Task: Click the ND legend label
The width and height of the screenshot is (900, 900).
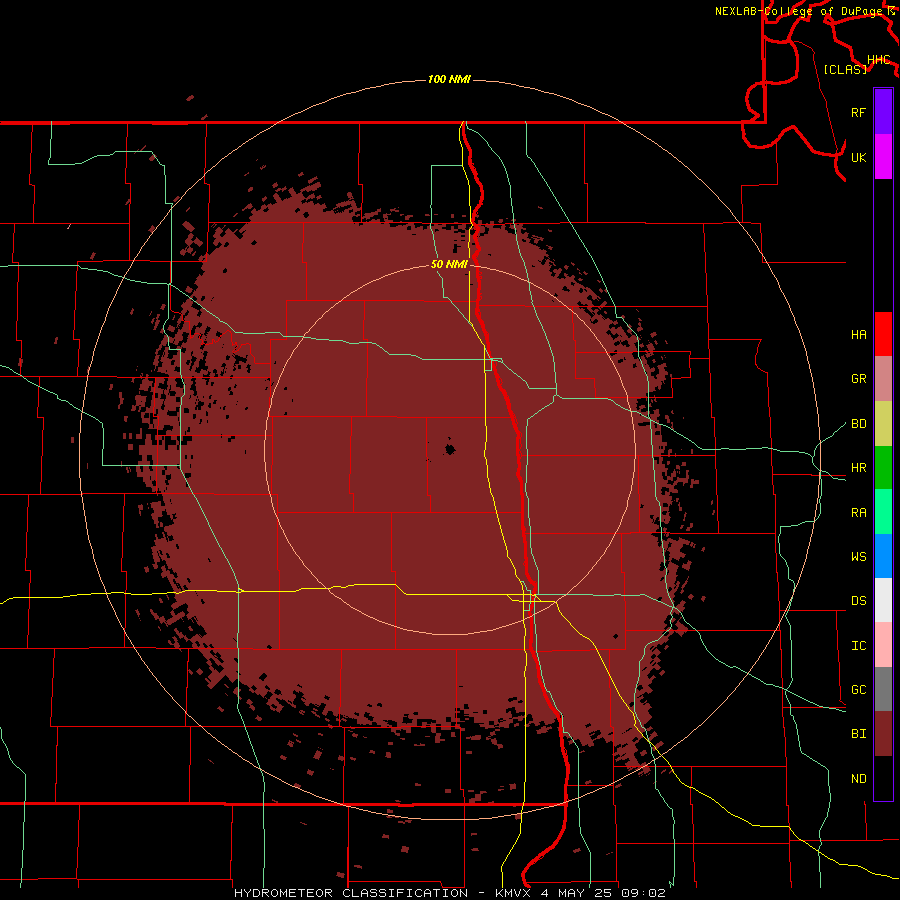Action: click(x=858, y=779)
